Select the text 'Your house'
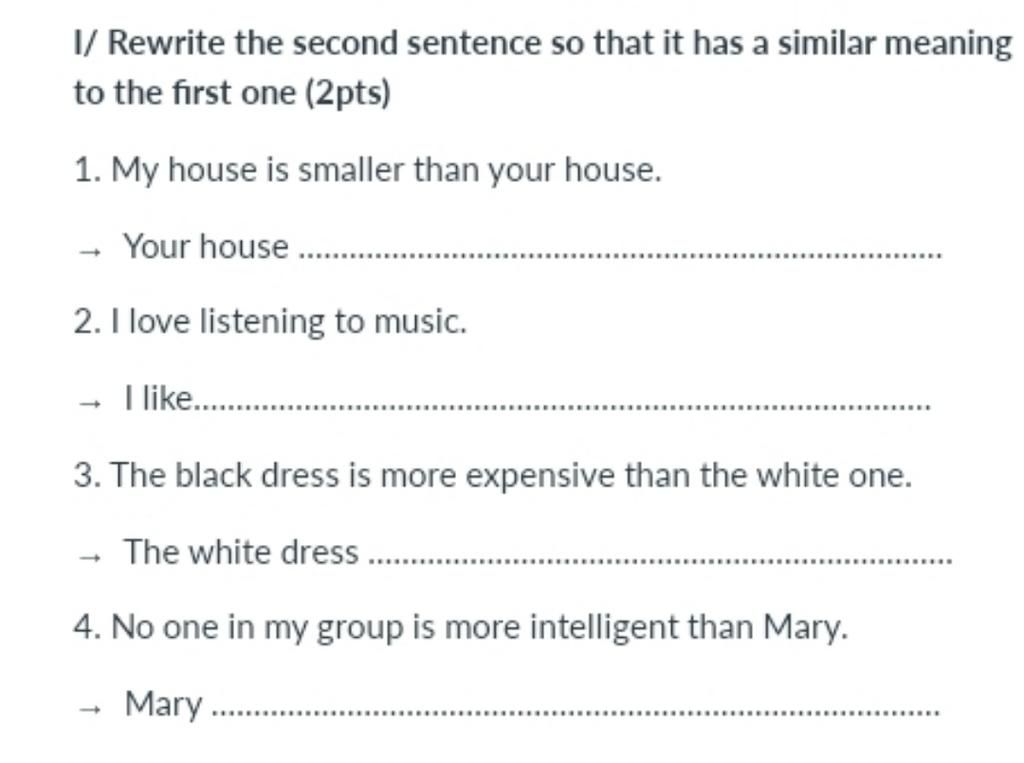This screenshot has height=763, width=1024. pyautogui.click(x=206, y=246)
